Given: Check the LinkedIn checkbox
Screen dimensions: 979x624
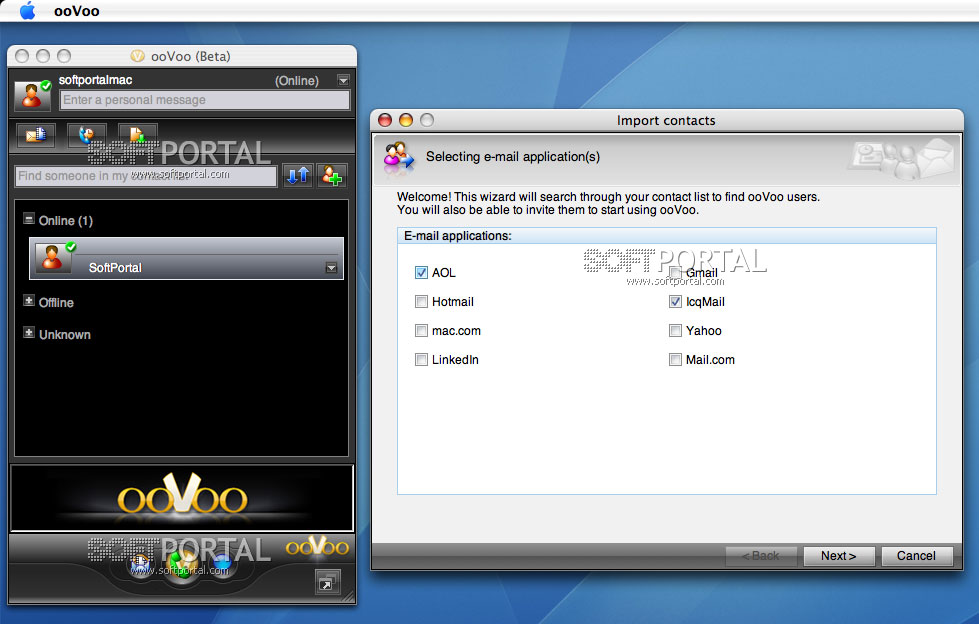Looking at the screenshot, I should point(421,360).
